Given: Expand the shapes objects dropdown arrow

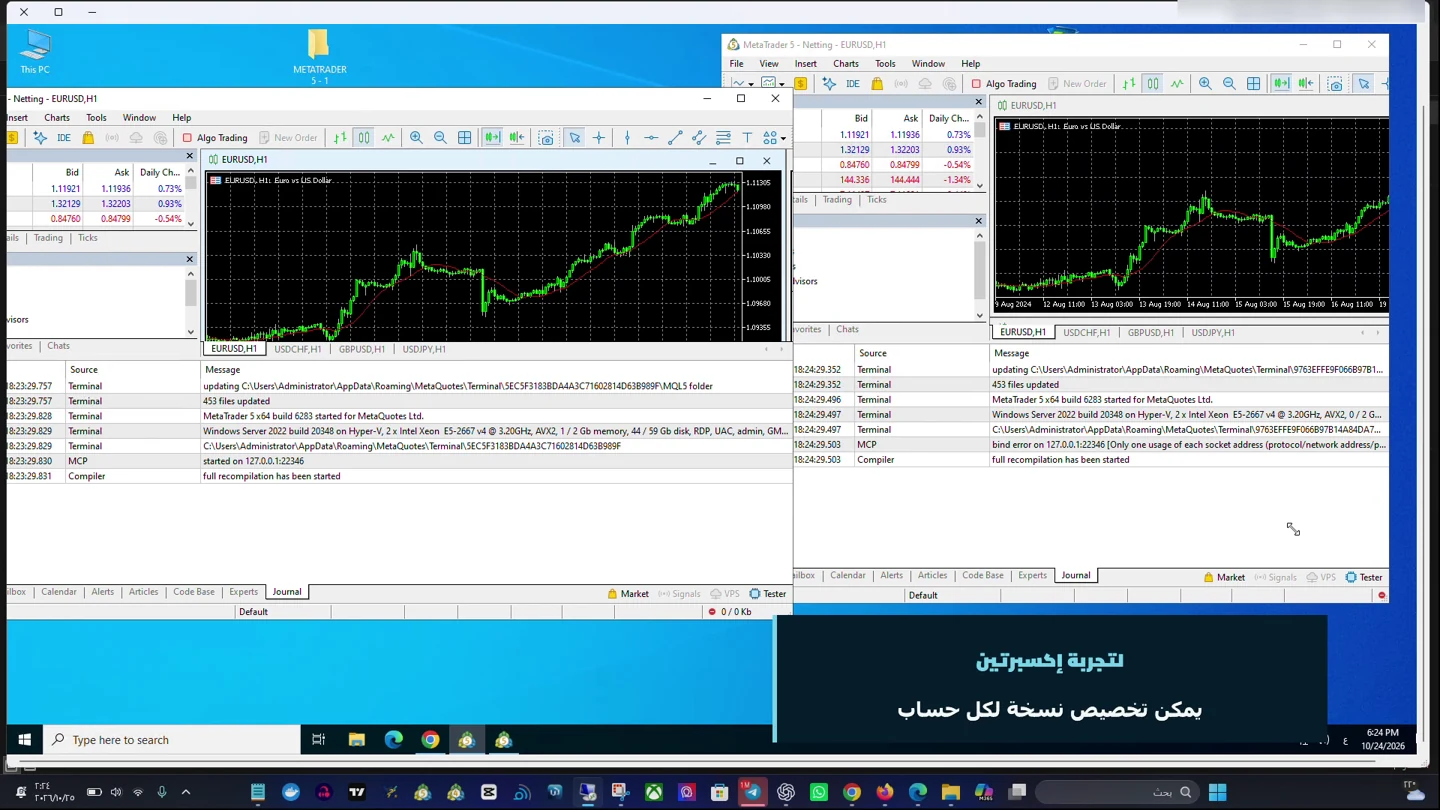Looking at the screenshot, I should [783, 139].
